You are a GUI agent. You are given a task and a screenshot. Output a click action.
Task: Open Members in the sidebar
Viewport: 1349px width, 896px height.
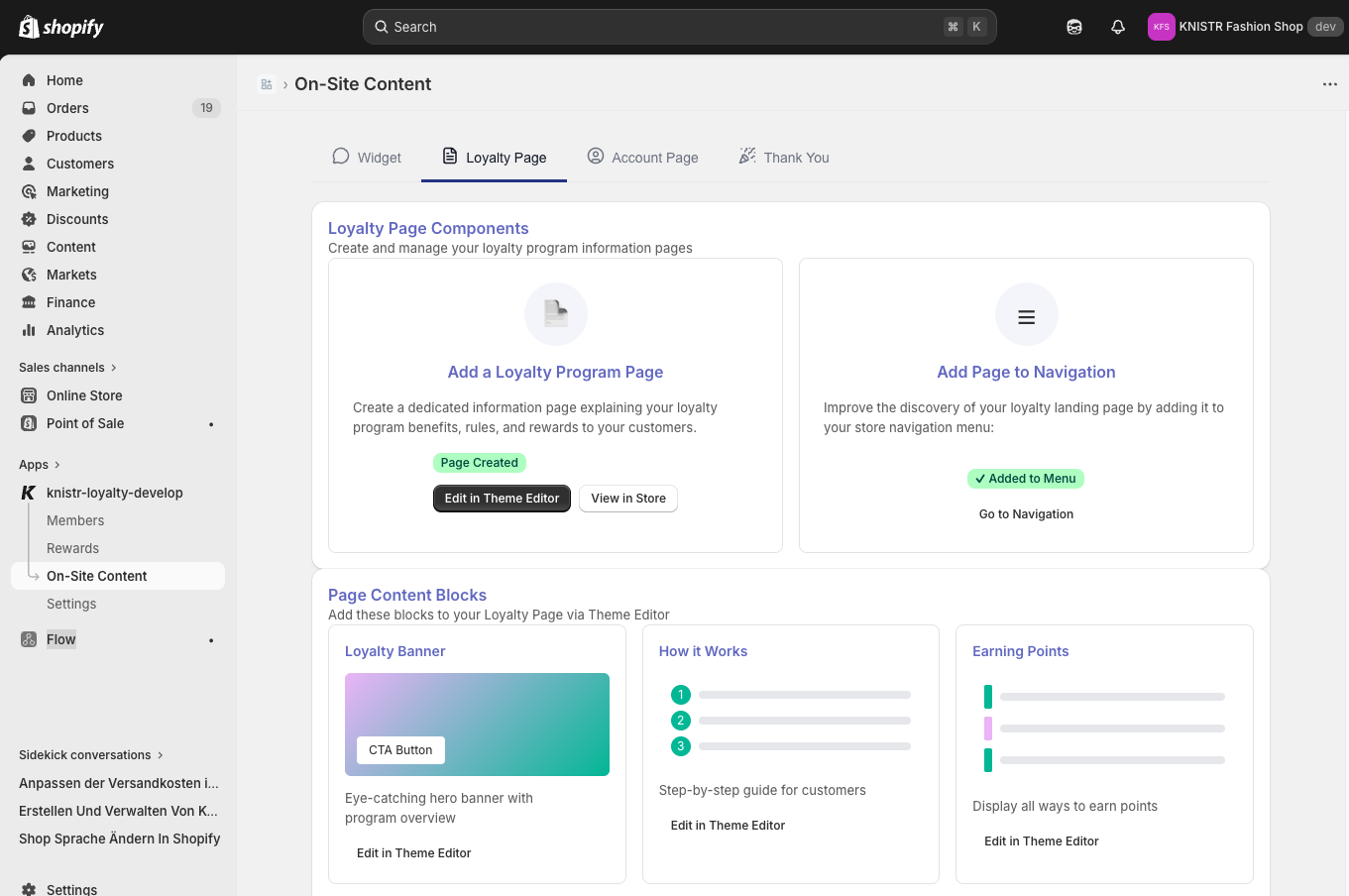tap(75, 520)
